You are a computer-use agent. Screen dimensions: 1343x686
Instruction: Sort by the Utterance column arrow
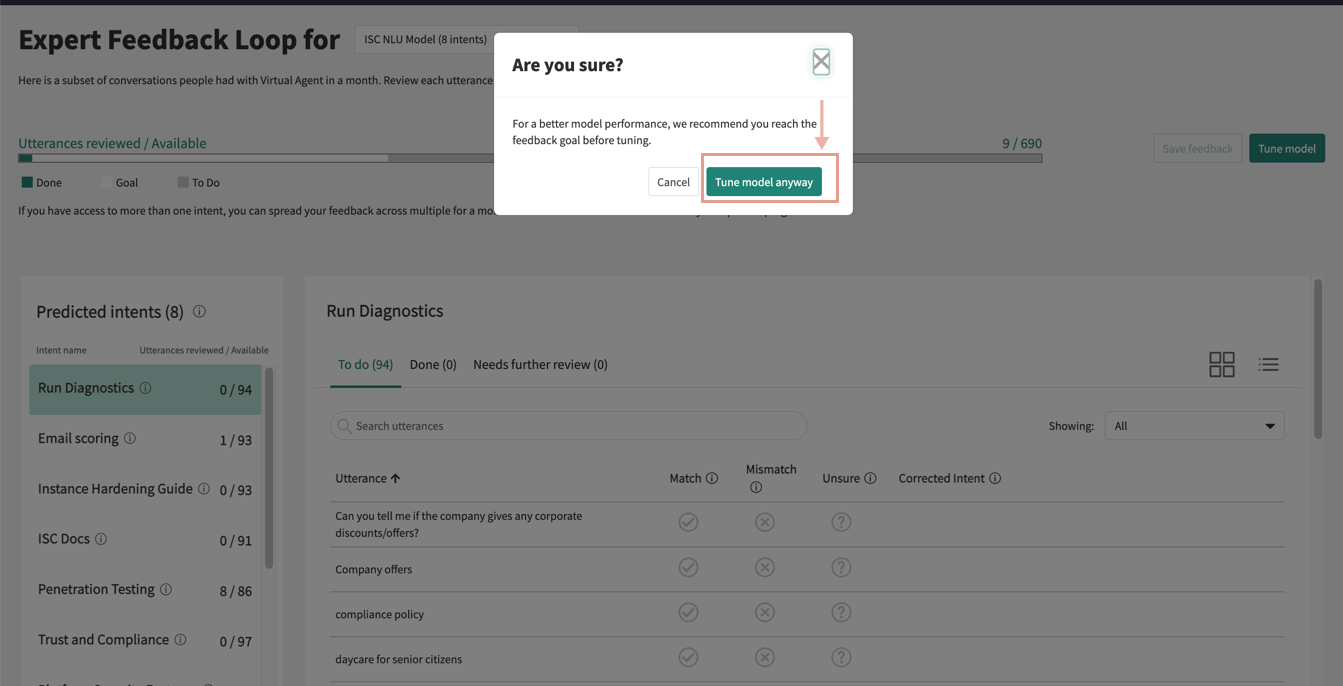[395, 479]
